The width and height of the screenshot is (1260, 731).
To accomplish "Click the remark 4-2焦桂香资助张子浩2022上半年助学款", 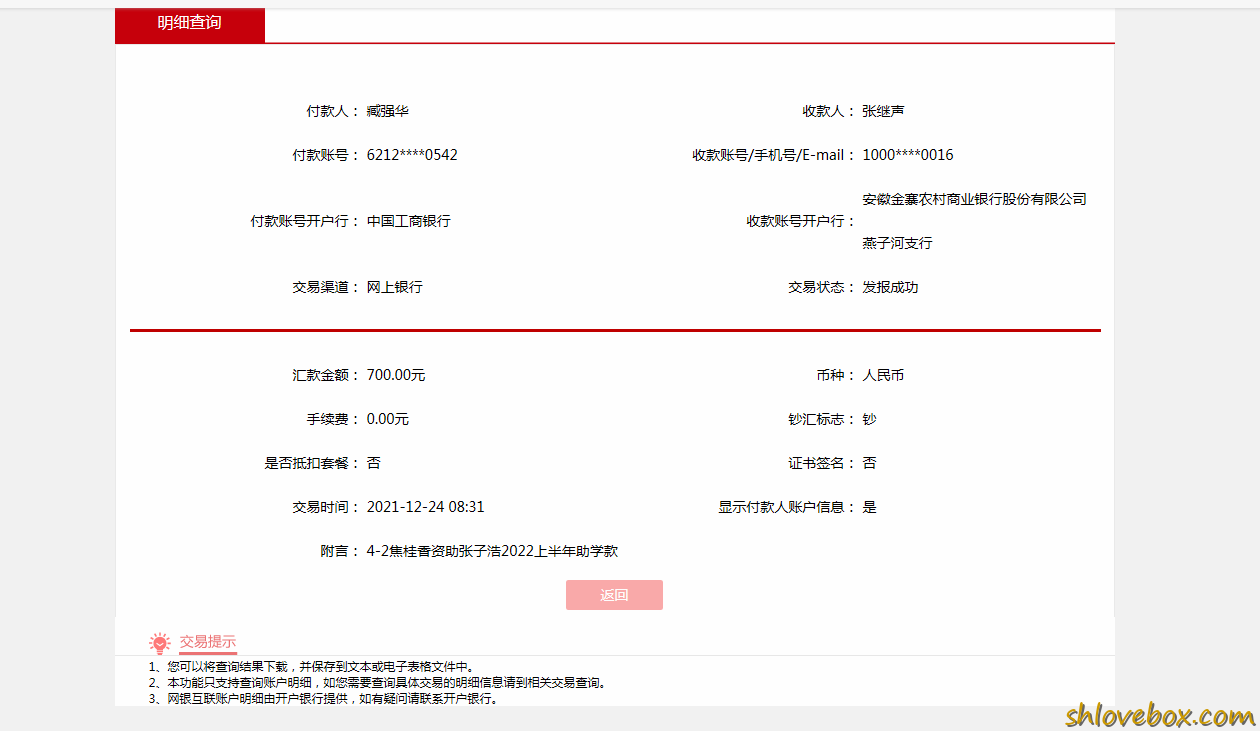I will coord(493,551).
